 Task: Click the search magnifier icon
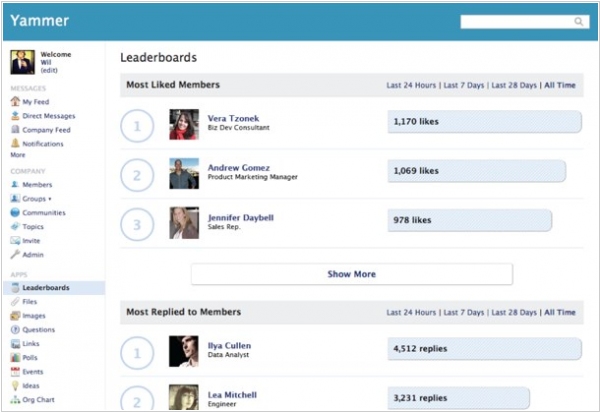click(x=579, y=22)
